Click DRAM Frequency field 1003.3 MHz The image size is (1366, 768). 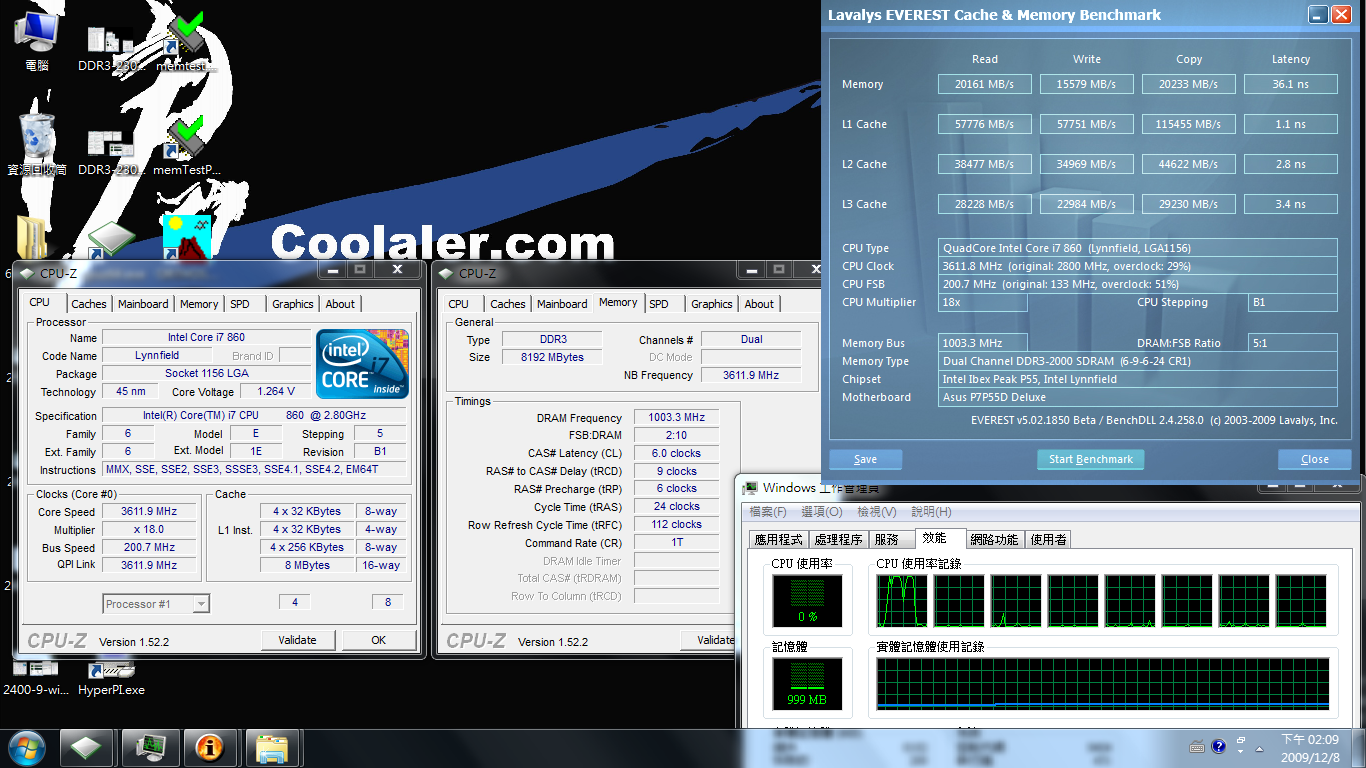[x=676, y=418]
